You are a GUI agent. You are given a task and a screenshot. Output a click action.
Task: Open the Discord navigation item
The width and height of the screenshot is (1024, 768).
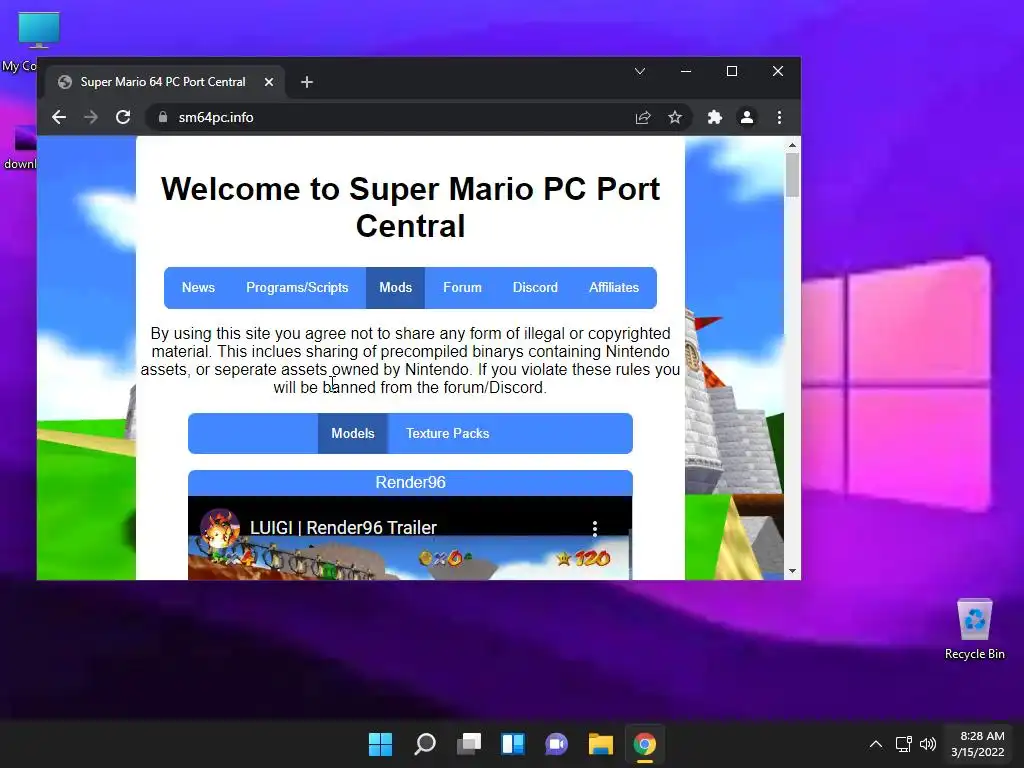click(x=535, y=287)
